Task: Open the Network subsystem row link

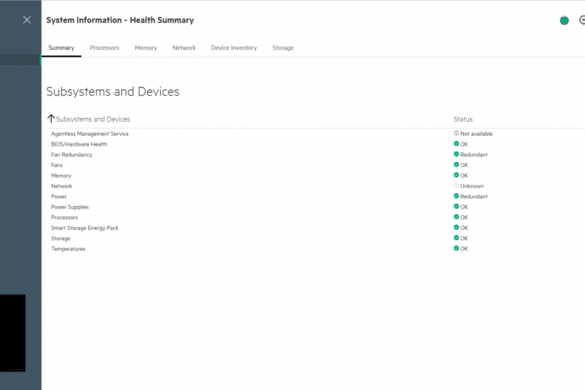Action: point(62,186)
